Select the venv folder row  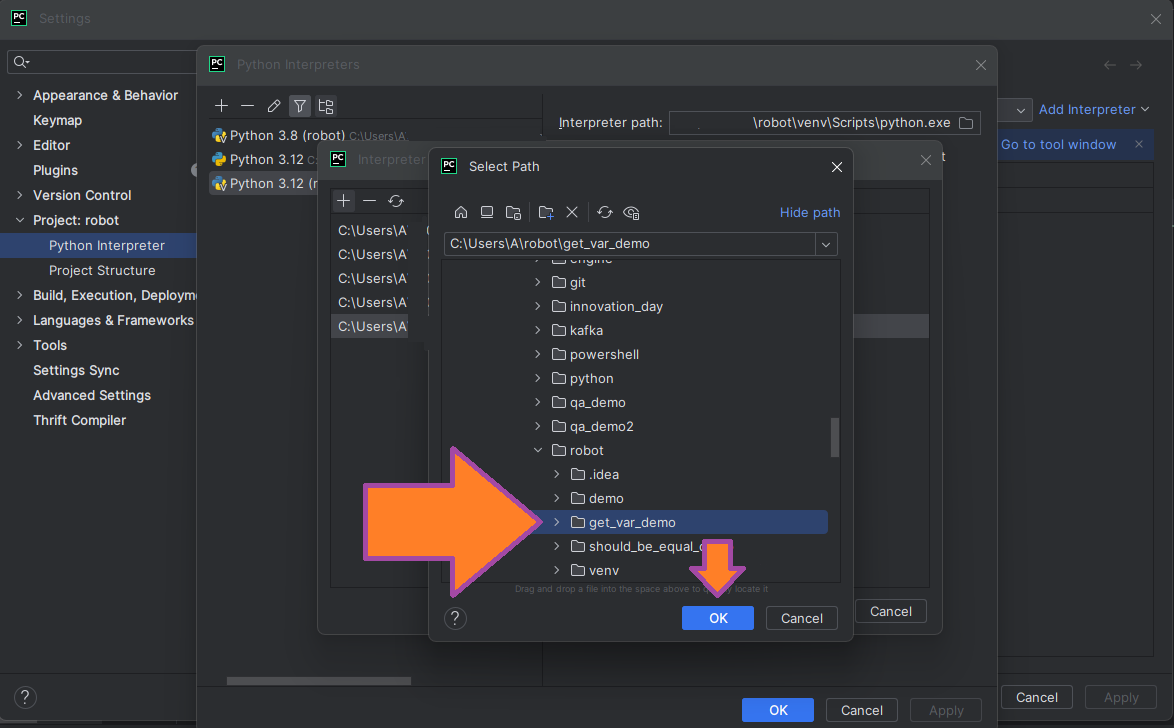(636, 570)
